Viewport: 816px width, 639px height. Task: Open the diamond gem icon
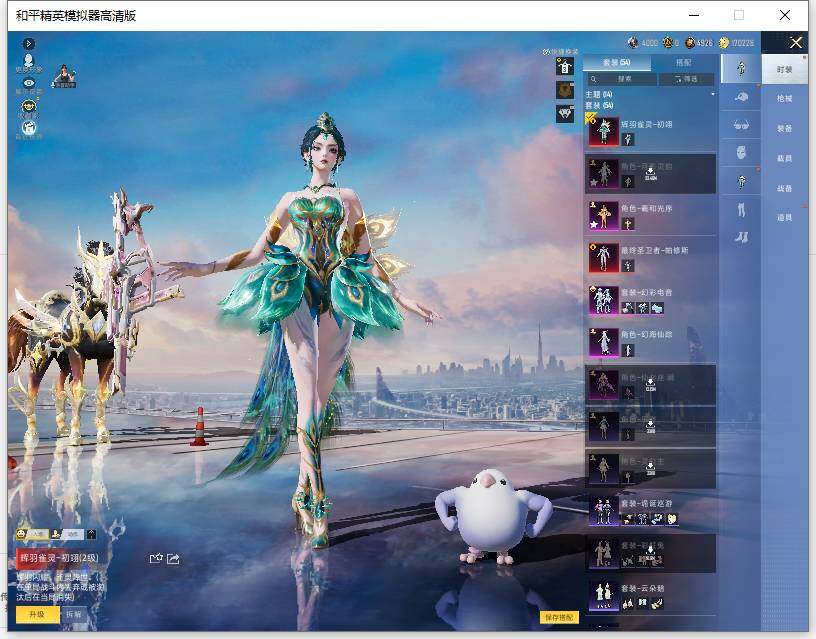pos(565,114)
